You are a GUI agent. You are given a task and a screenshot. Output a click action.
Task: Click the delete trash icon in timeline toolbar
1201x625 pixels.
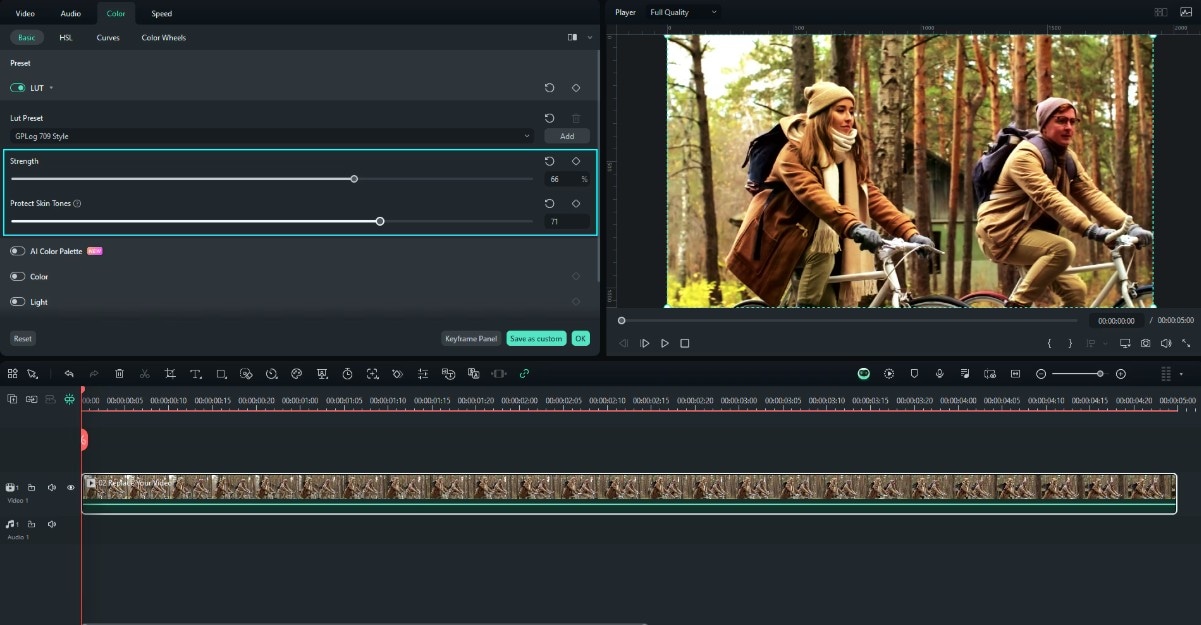pyautogui.click(x=119, y=373)
